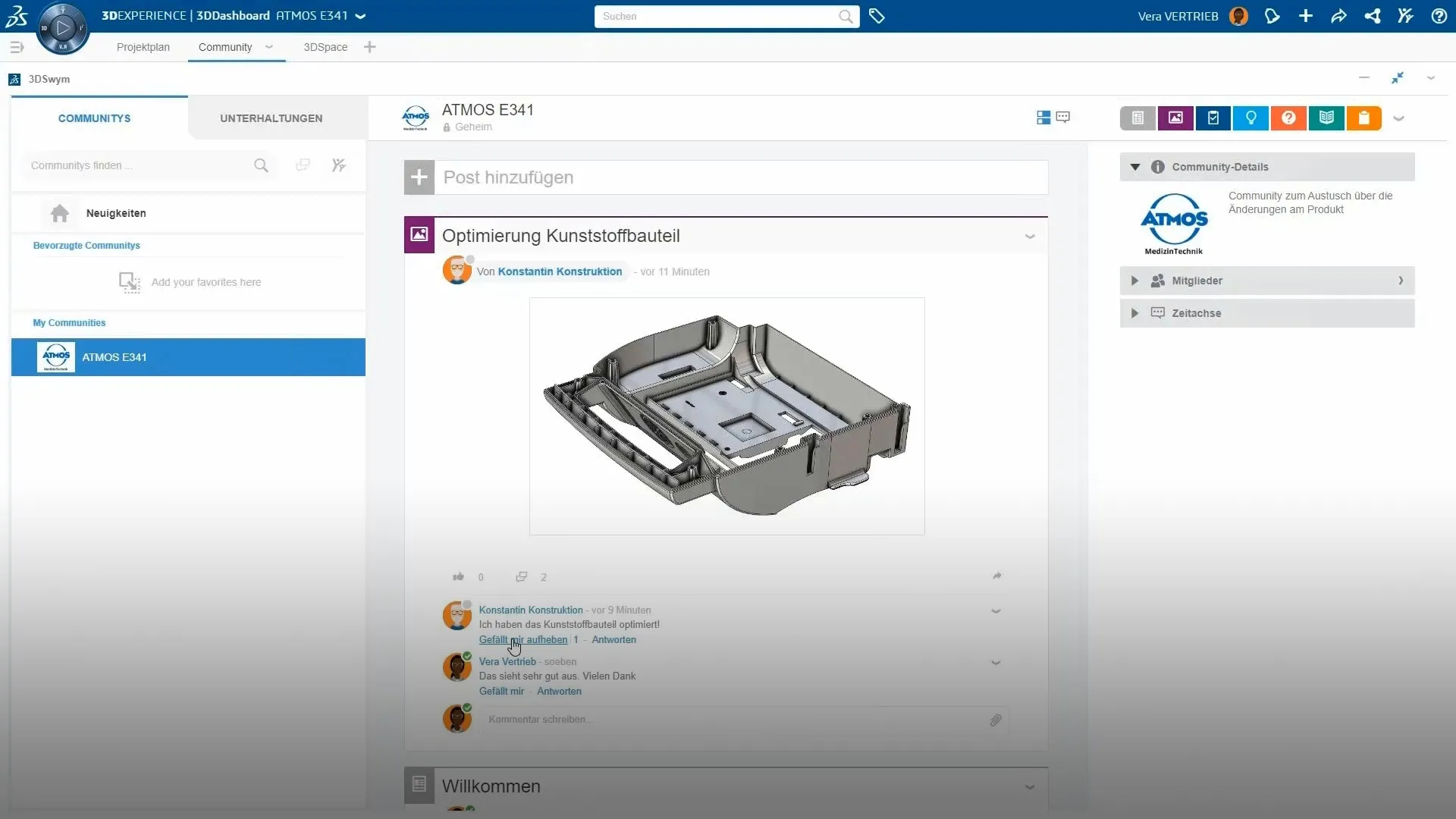Switch to the UNTERHALTUNGEN tab
The width and height of the screenshot is (1456, 819).
271,118
